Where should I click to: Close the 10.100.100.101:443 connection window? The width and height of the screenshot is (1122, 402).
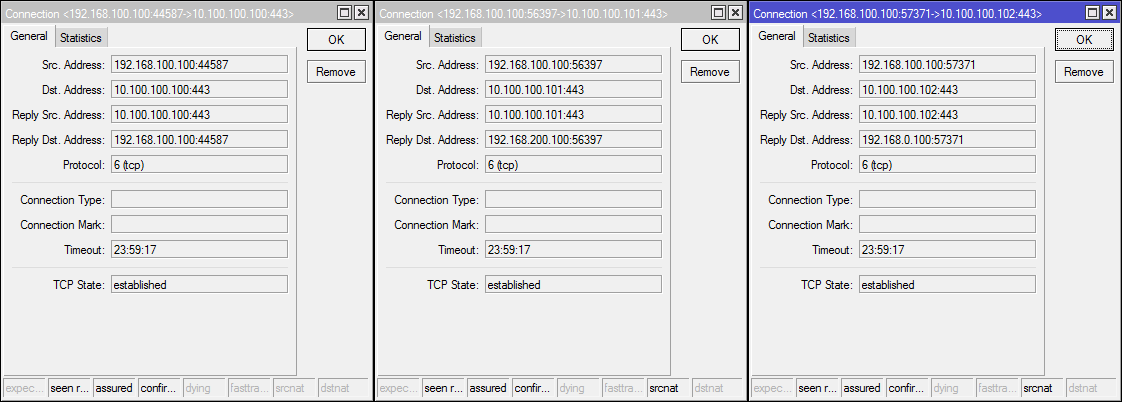pos(735,13)
